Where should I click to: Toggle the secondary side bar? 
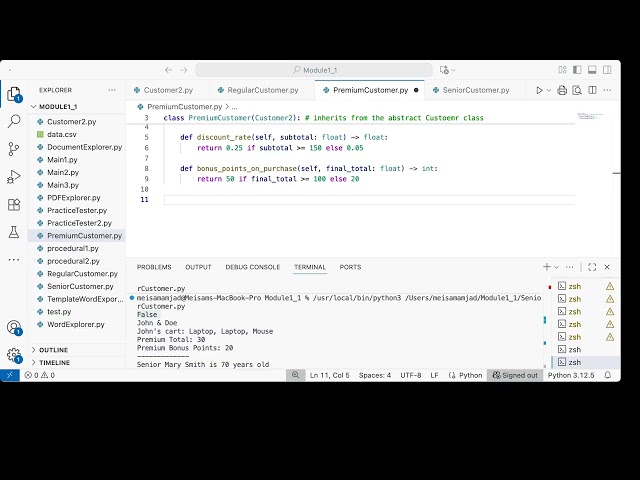tap(607, 70)
